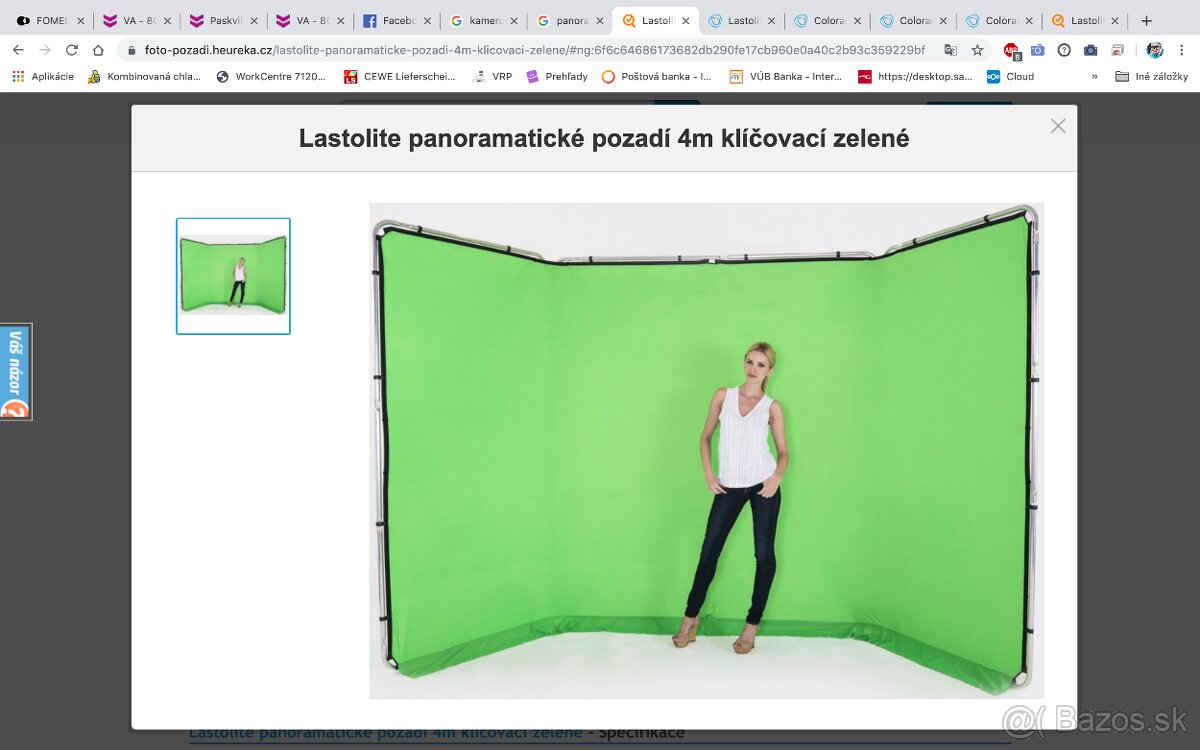
Task: Click the user profile avatar icon
Action: click(1155, 50)
